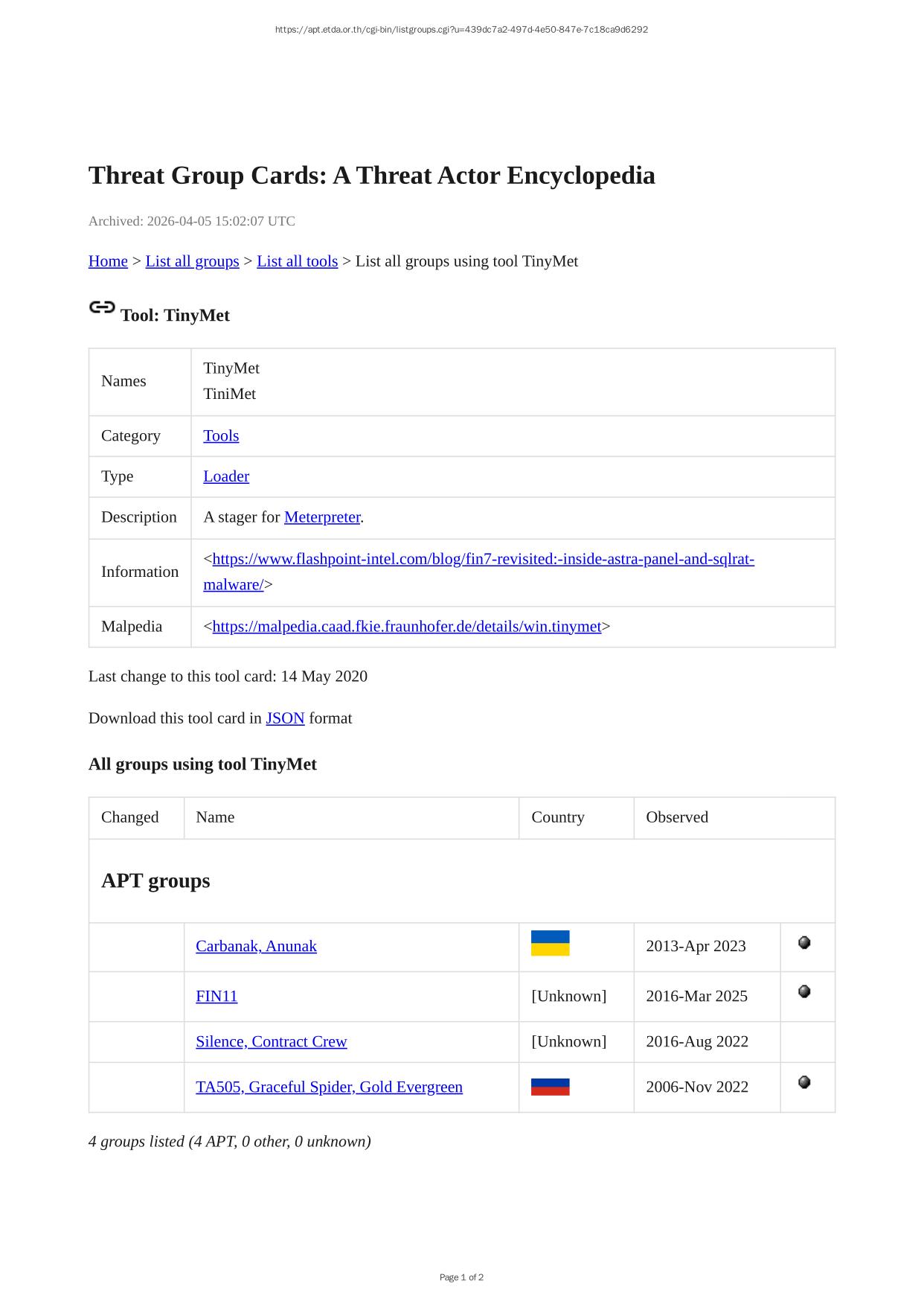Download tool card via JSON link
924x1307 pixels.
285,718
